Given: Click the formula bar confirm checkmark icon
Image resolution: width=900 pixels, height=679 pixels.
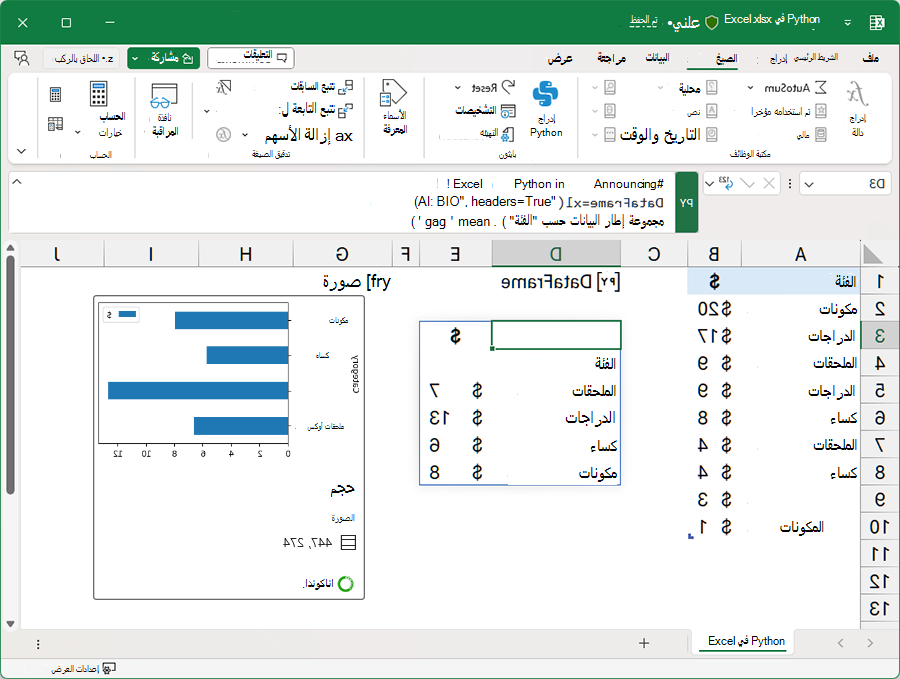Looking at the screenshot, I should pos(747,184).
